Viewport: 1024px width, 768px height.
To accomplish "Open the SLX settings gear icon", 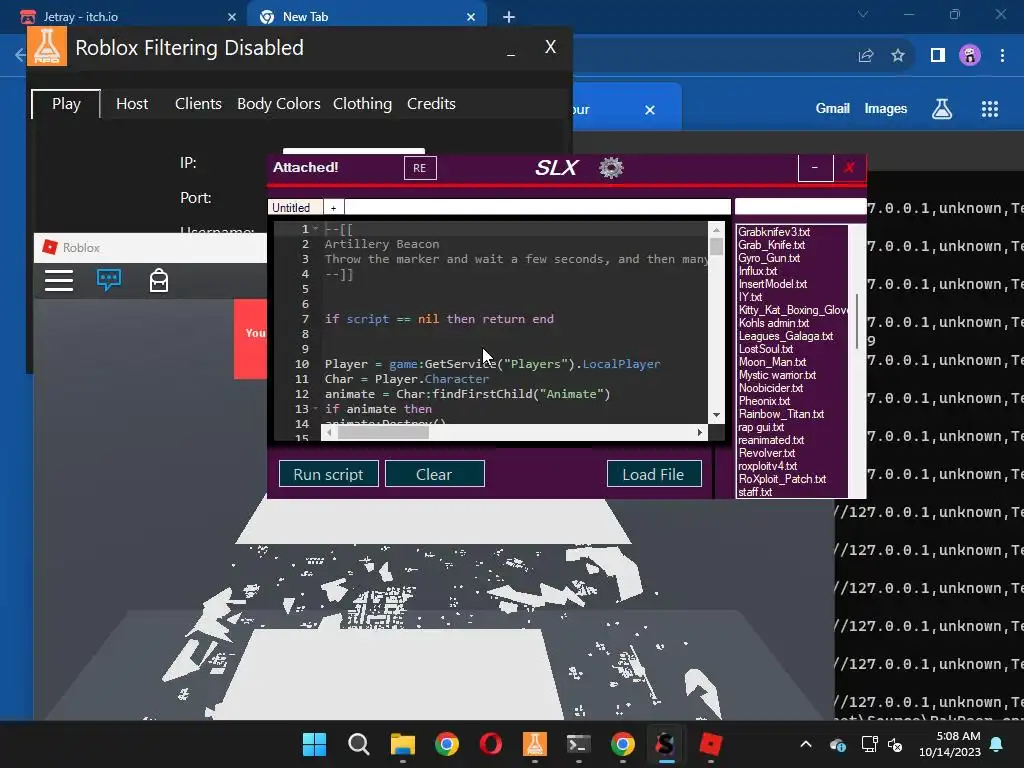I will pyautogui.click(x=611, y=168).
